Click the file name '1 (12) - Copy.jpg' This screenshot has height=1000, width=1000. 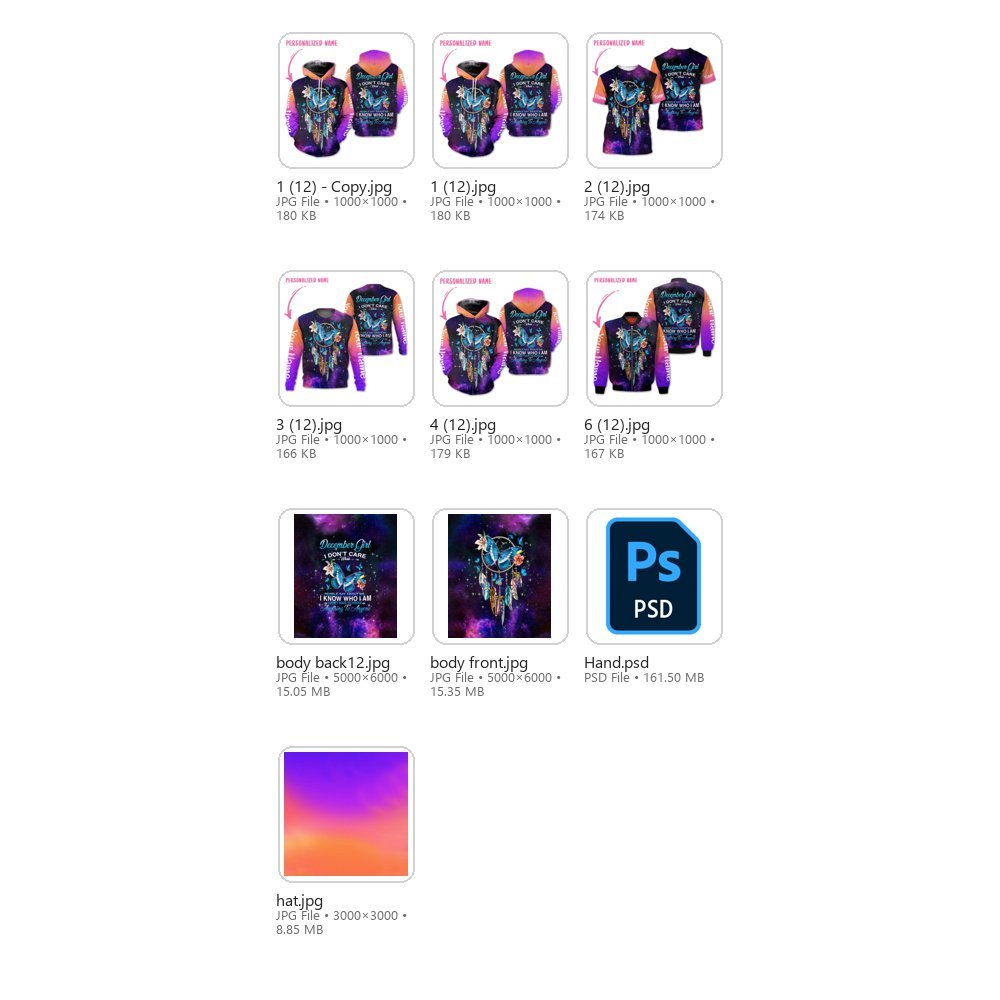tap(334, 187)
